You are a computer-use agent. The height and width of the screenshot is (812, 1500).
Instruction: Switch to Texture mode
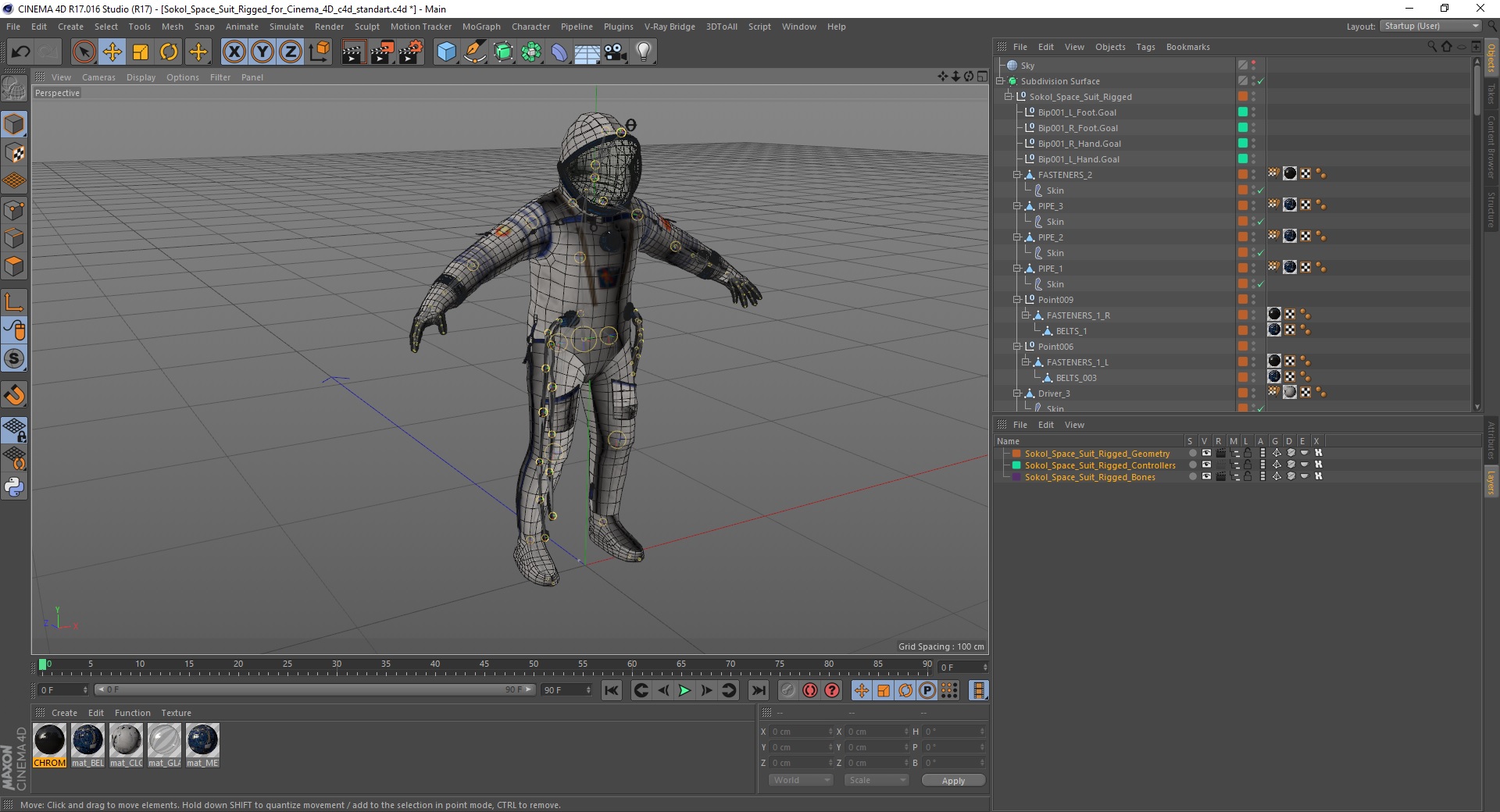coord(14,153)
